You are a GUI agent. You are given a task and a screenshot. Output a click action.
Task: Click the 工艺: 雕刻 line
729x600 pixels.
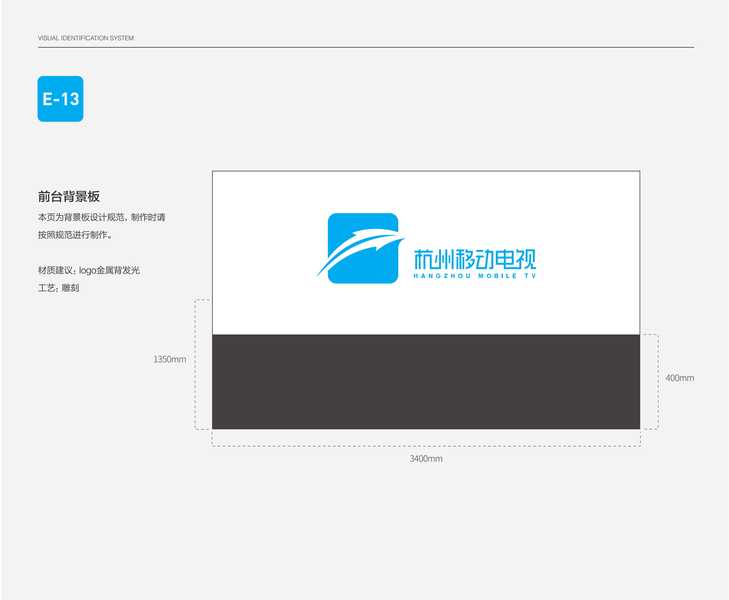59,288
